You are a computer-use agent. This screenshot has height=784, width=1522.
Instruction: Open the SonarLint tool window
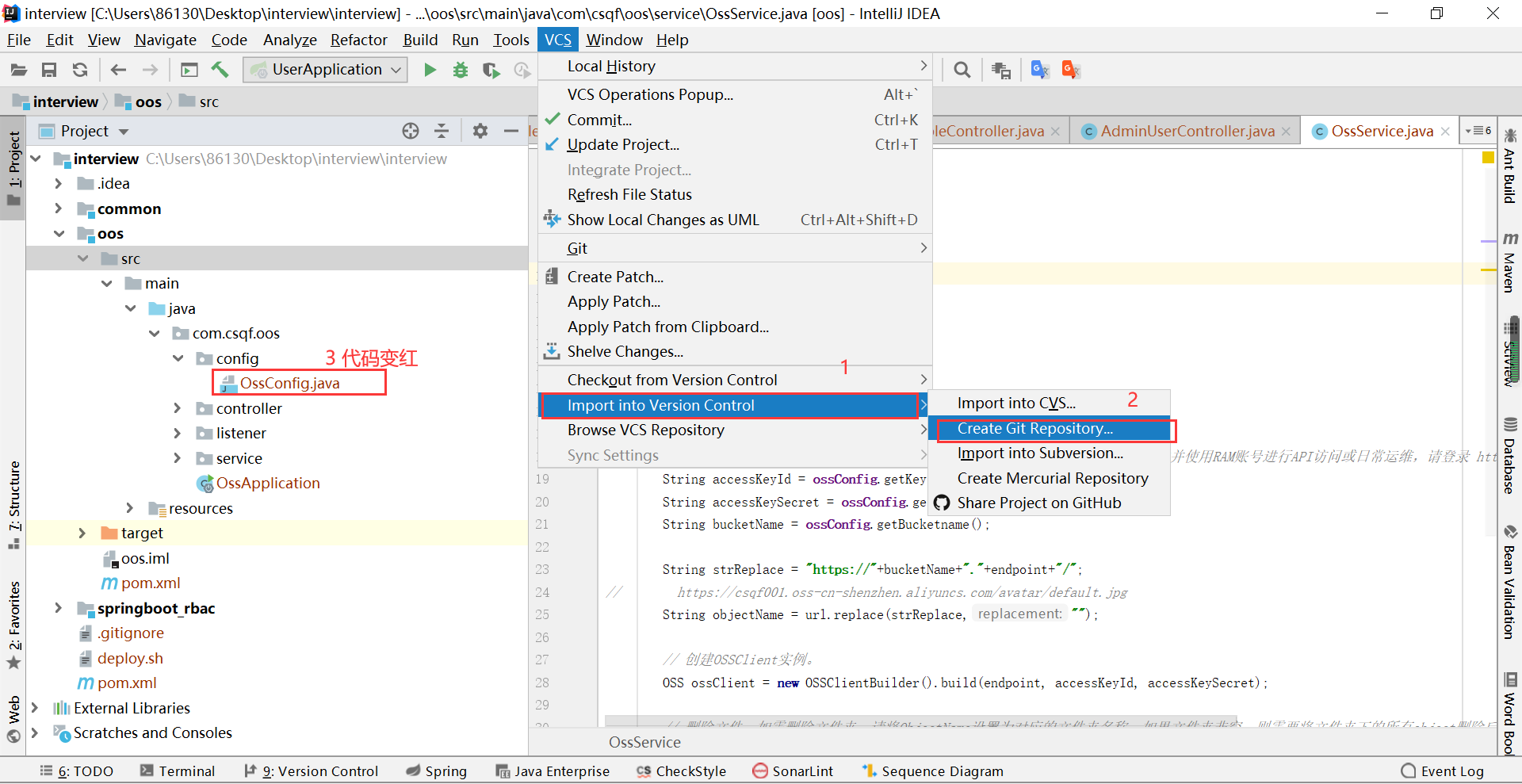793,771
